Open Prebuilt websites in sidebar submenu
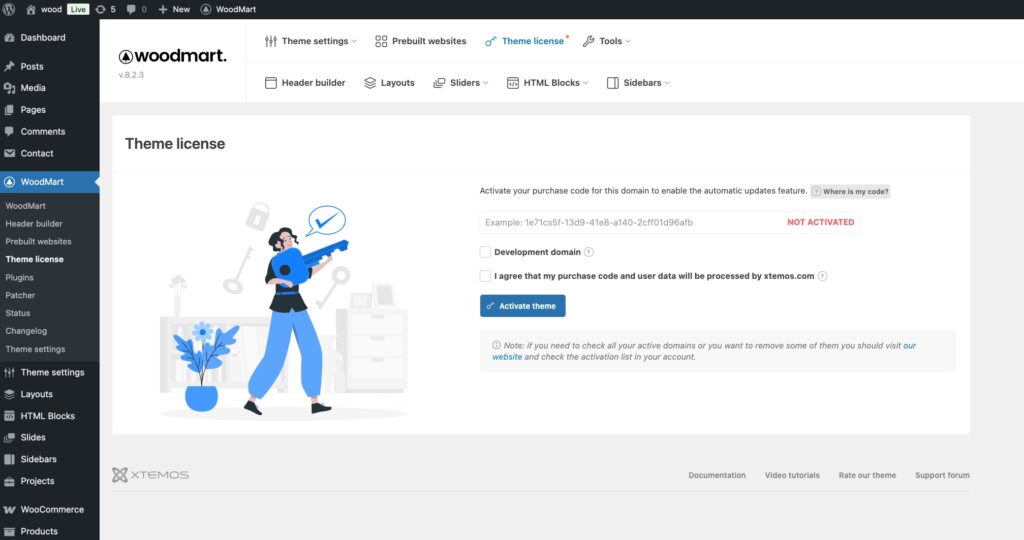Screen dimensions: 1024x540 pos(39,242)
